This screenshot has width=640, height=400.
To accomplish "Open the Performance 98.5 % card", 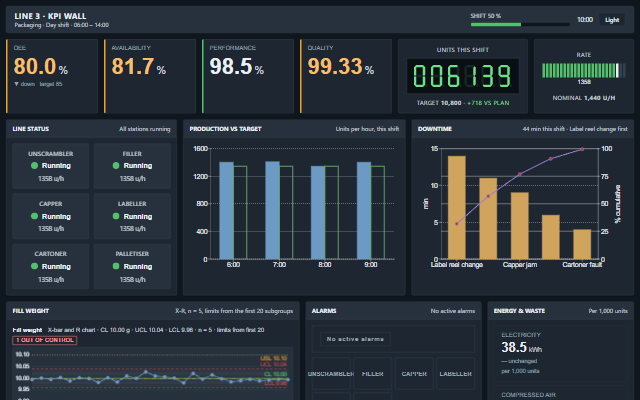I will click(248, 76).
